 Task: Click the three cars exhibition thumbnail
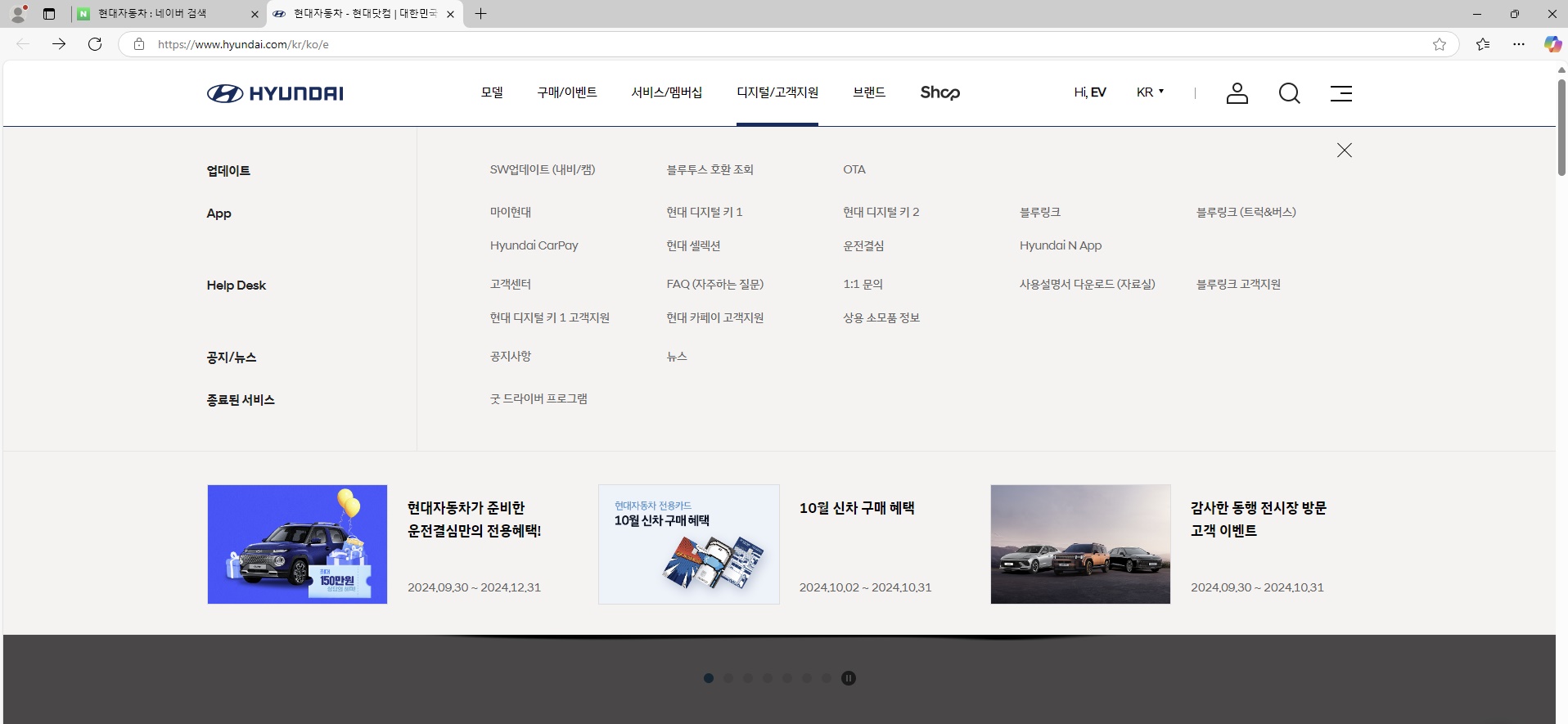[1080, 544]
